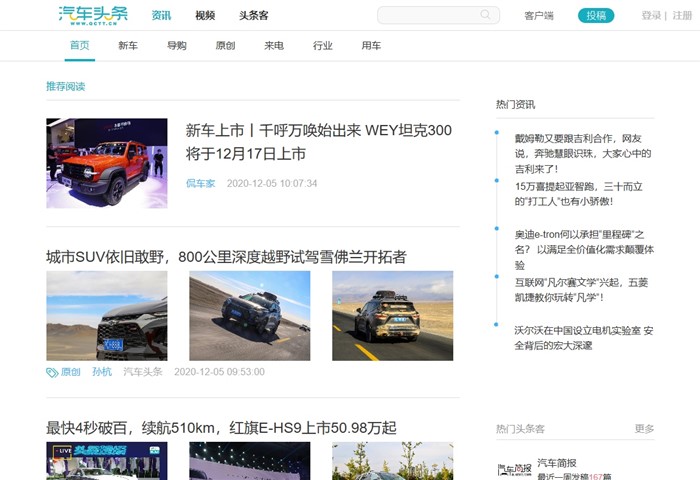Open hot news 戴姆勒又要跟吉利合作
The width and height of the screenshot is (700, 480).
coord(583,154)
